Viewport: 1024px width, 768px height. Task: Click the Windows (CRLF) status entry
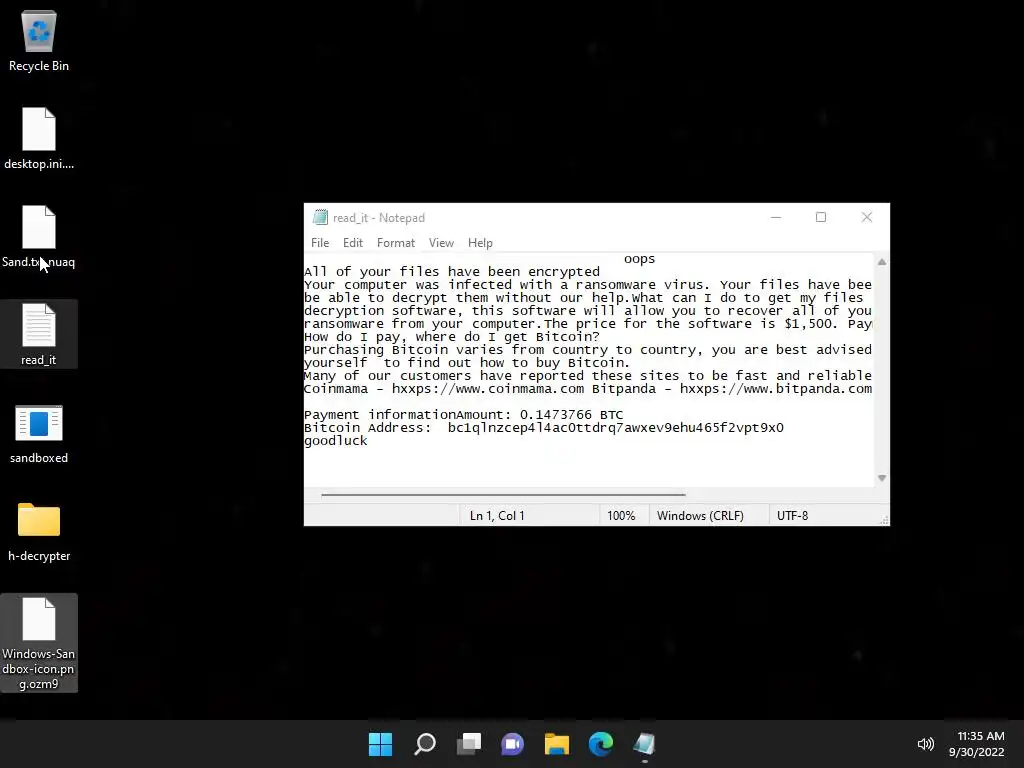[x=700, y=516]
